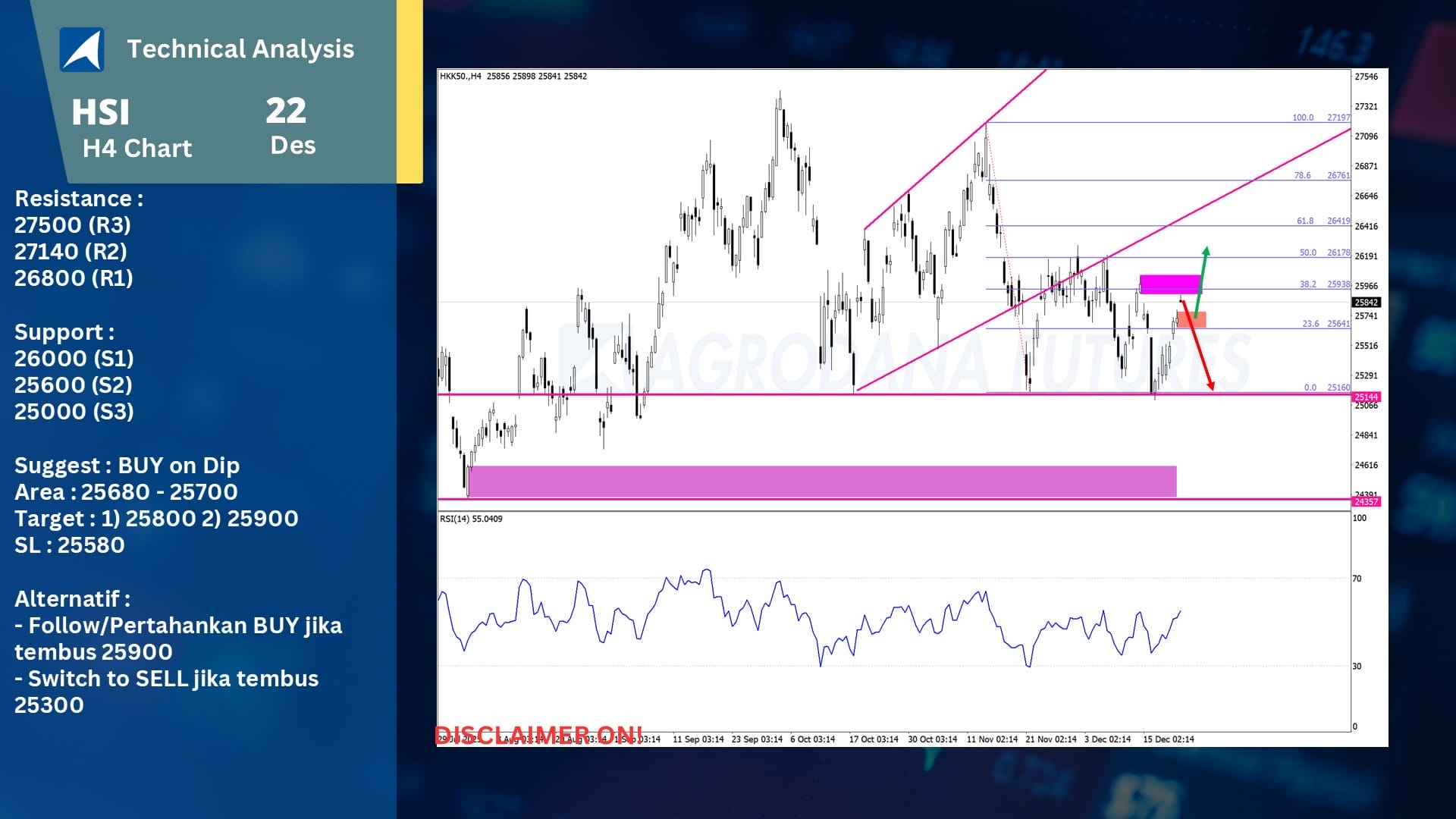
Task: Click the current price label 25842
Action: (x=1367, y=302)
